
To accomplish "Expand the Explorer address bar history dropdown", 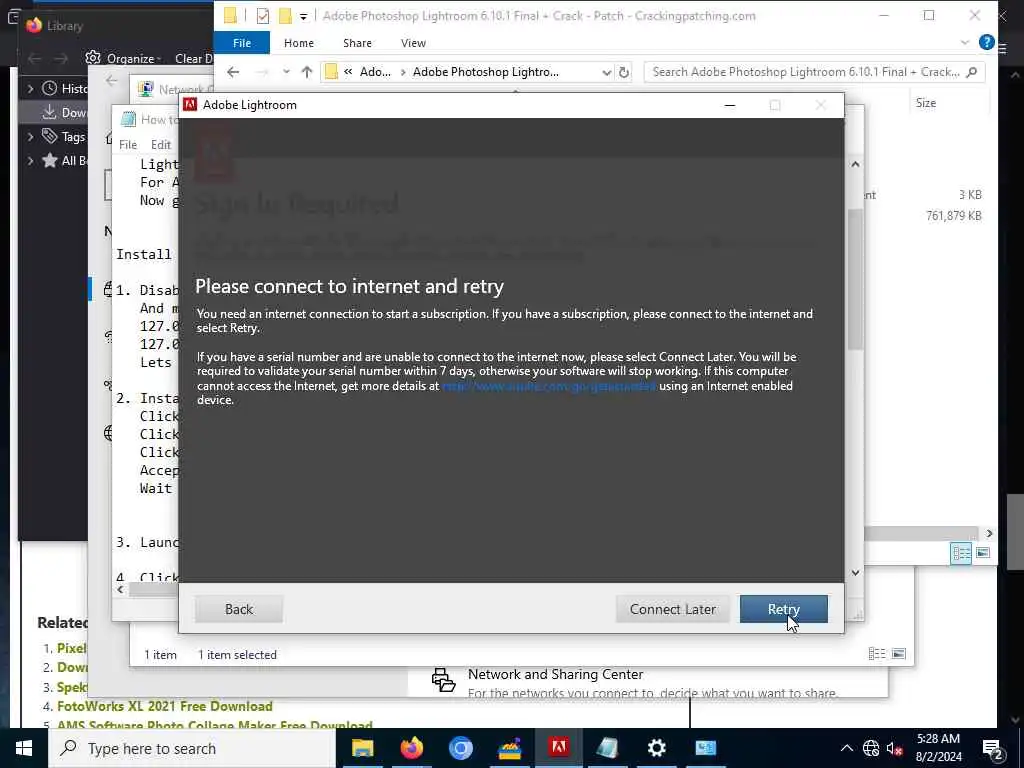I will tap(607, 72).
